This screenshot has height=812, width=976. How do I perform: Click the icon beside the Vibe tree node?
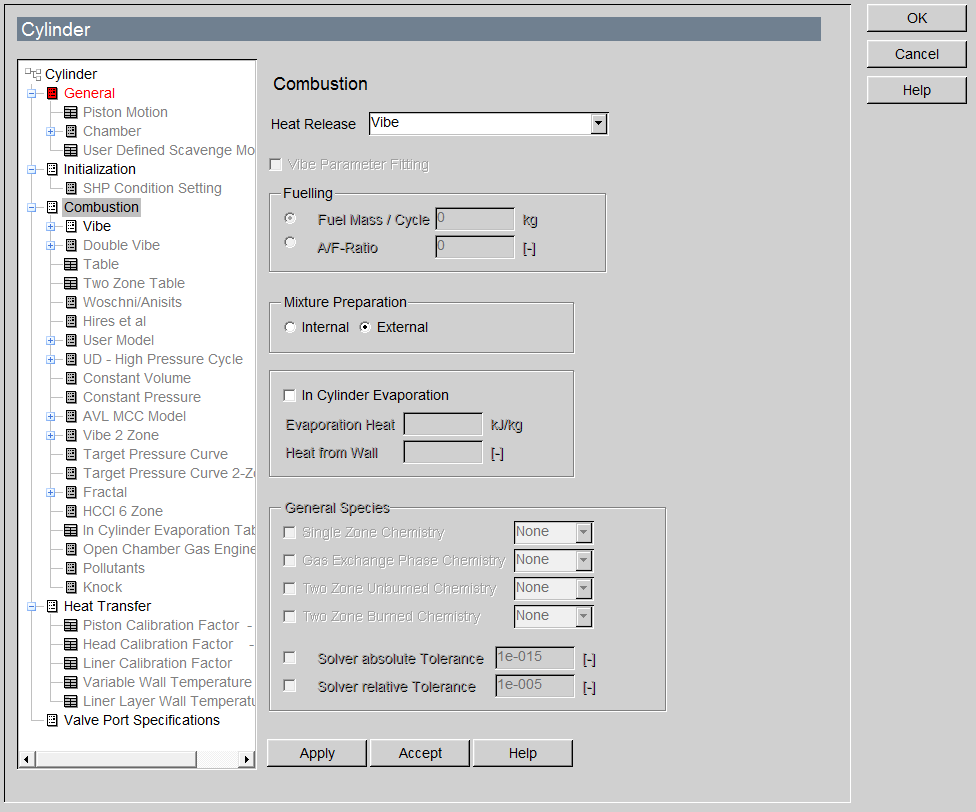[71, 226]
